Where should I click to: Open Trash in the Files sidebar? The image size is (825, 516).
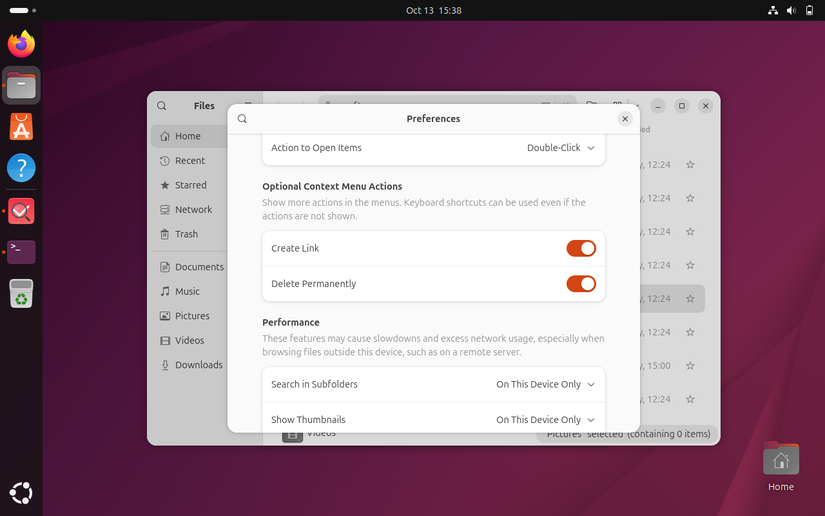pos(190,234)
